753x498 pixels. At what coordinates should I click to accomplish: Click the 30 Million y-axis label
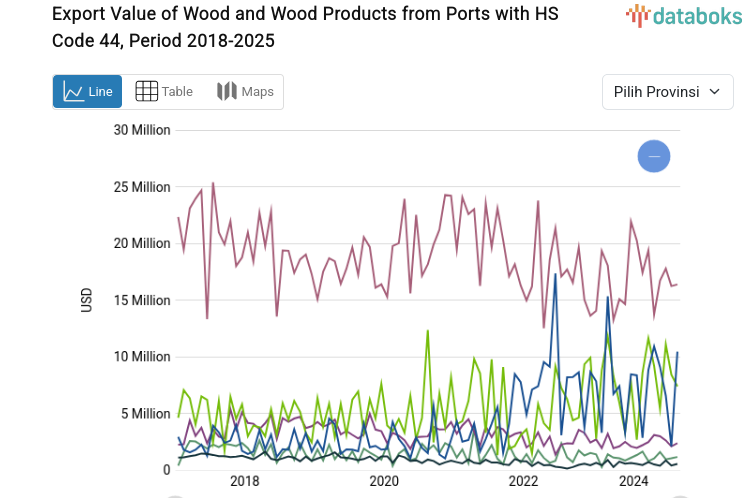click(x=141, y=130)
